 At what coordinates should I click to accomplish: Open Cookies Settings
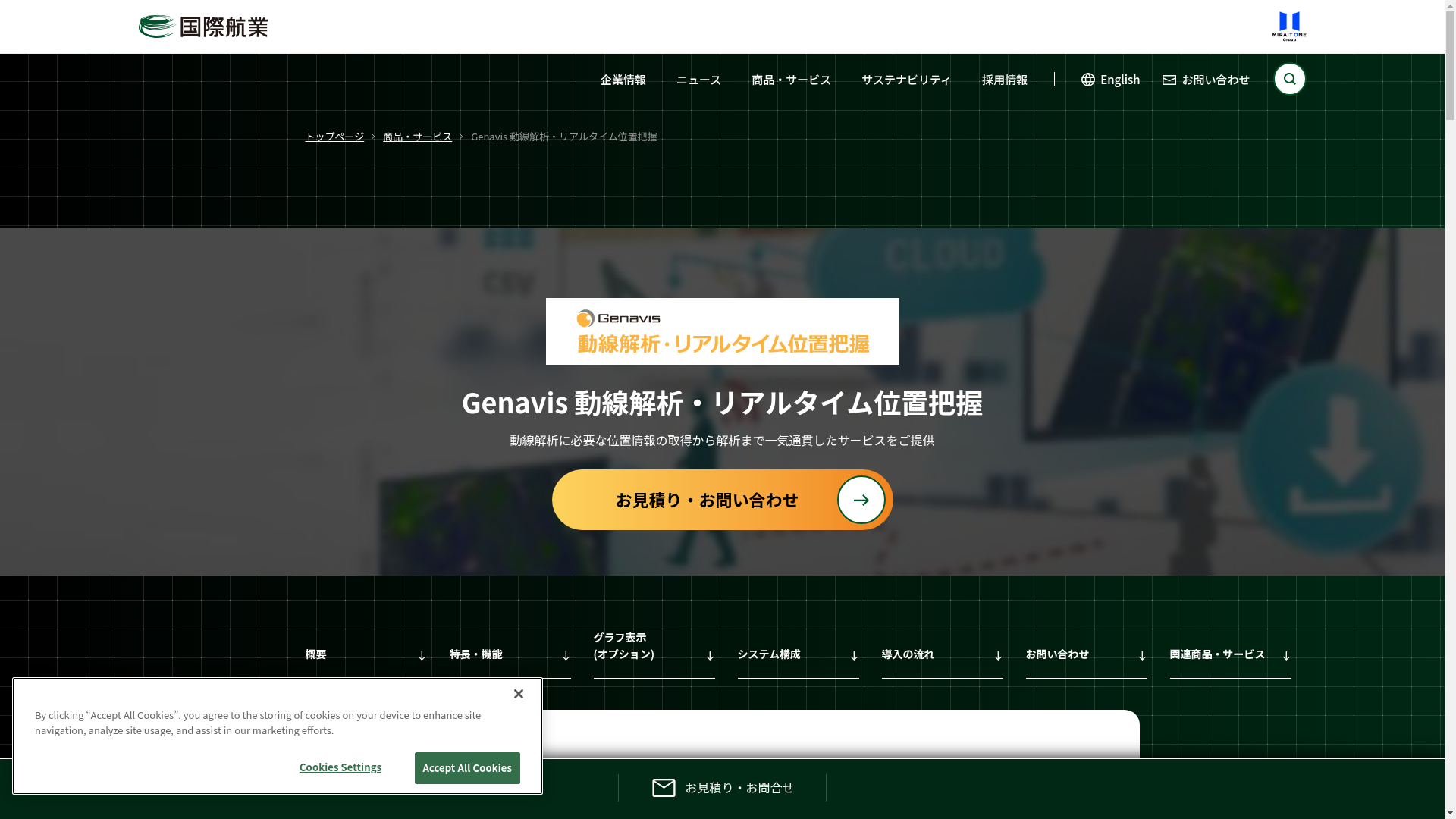340,767
